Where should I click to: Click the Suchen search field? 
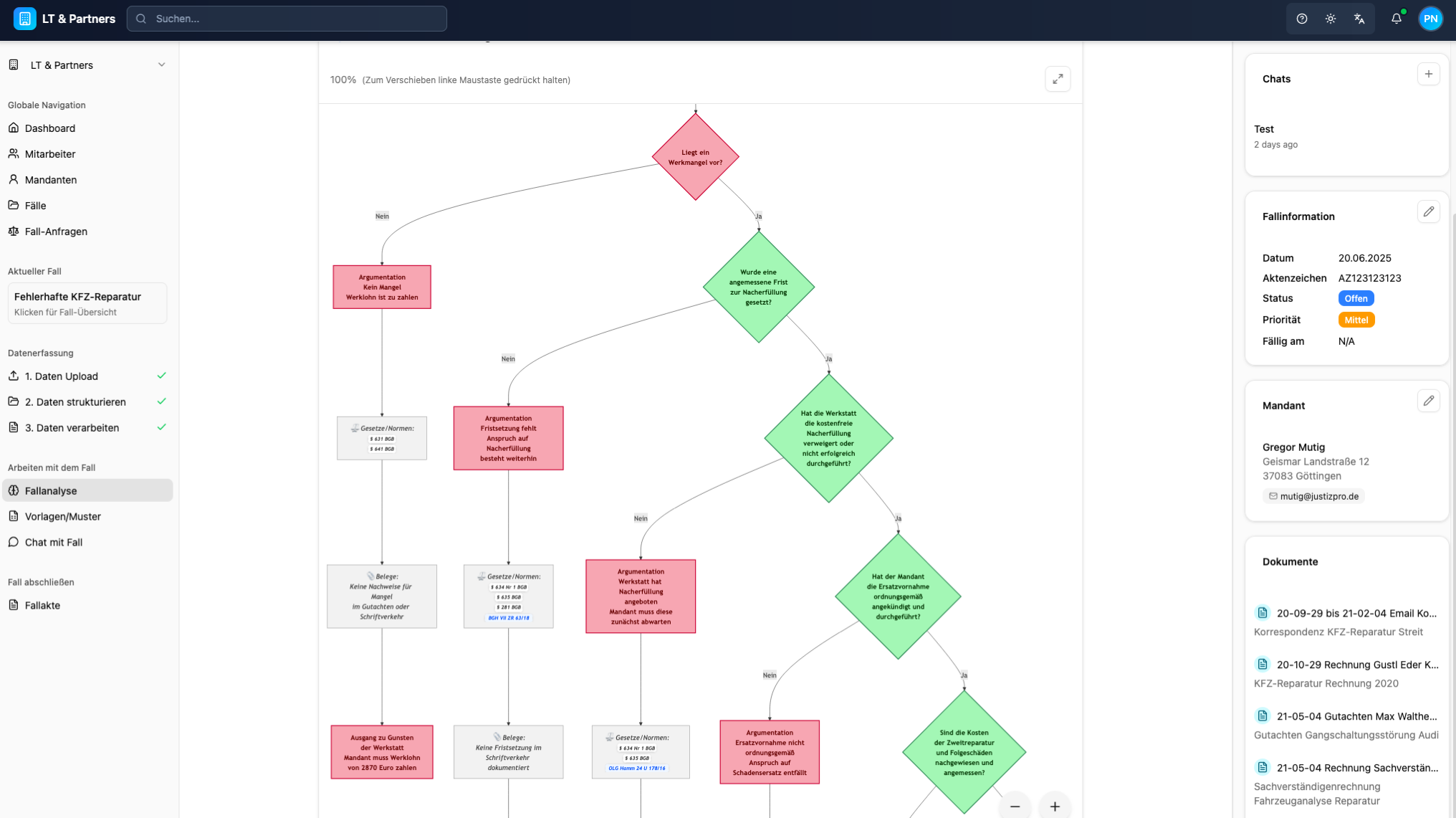coord(287,19)
